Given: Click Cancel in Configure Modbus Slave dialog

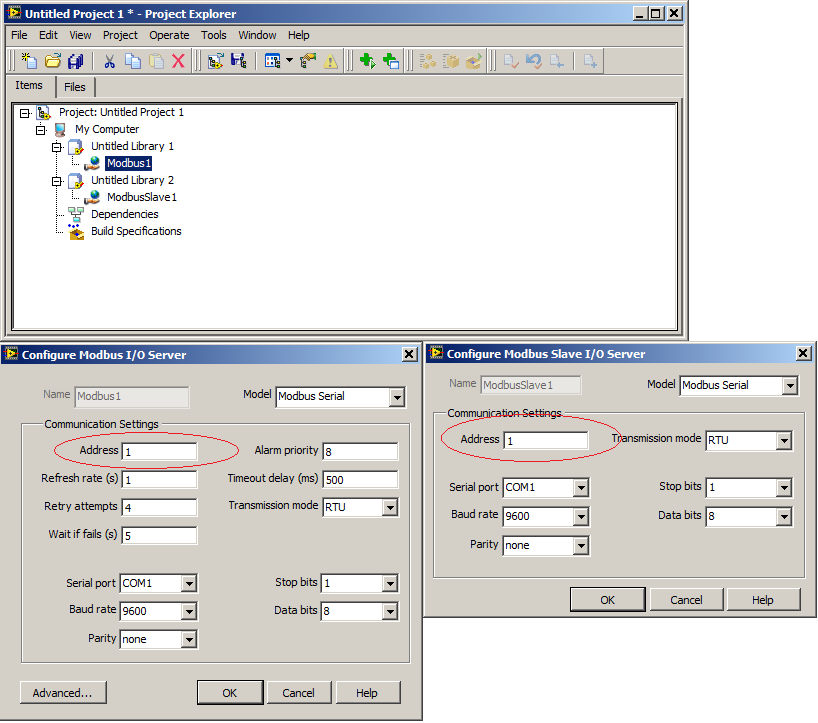Looking at the screenshot, I should [x=687, y=600].
